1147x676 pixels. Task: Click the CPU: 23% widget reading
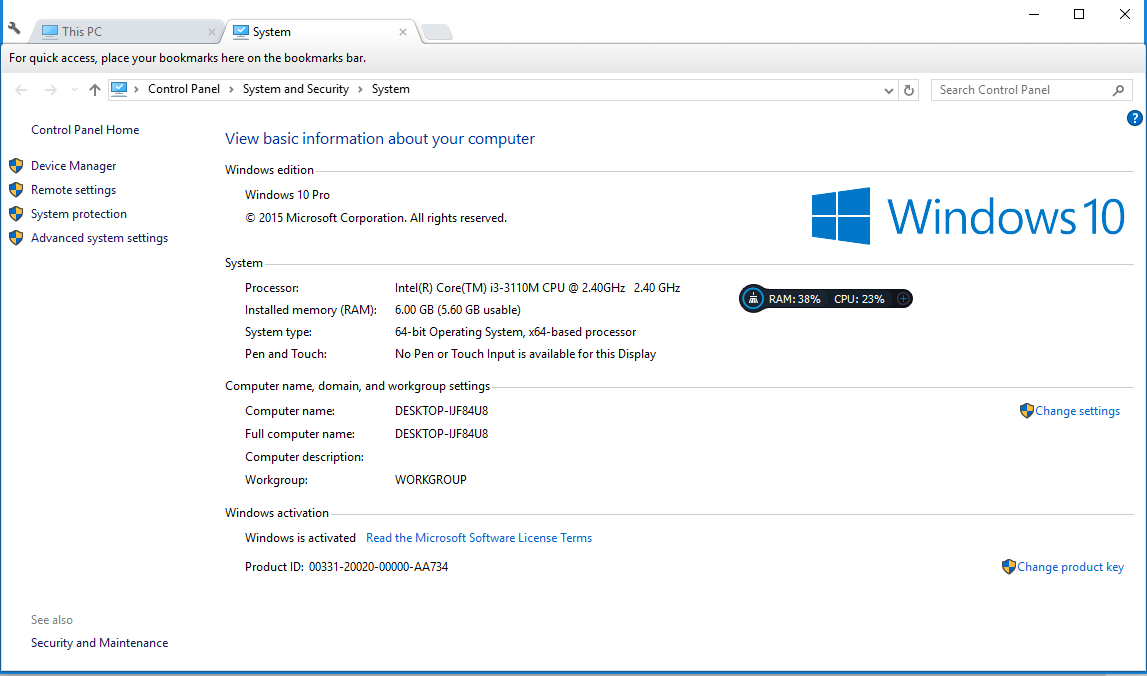(x=859, y=299)
